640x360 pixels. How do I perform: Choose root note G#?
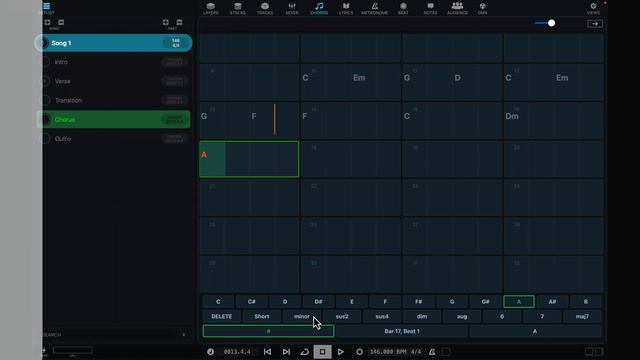[485, 302]
